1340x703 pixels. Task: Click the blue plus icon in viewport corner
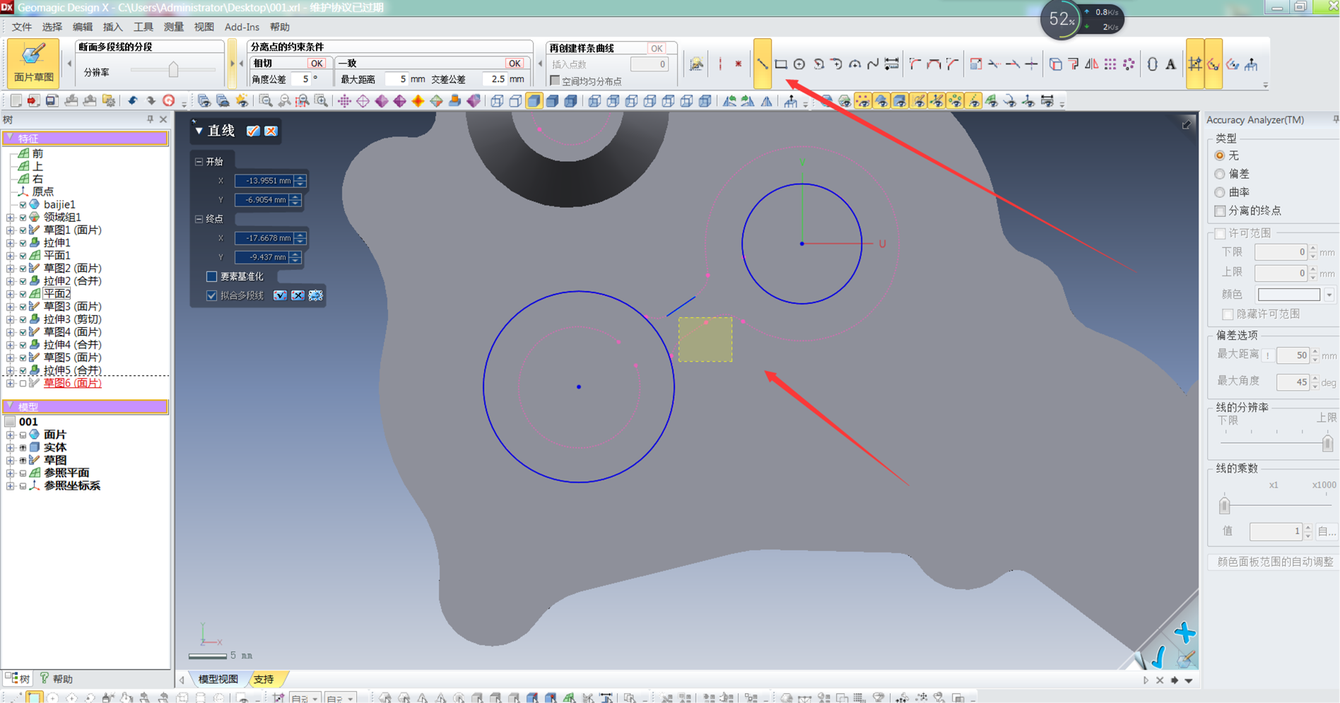coord(1185,632)
